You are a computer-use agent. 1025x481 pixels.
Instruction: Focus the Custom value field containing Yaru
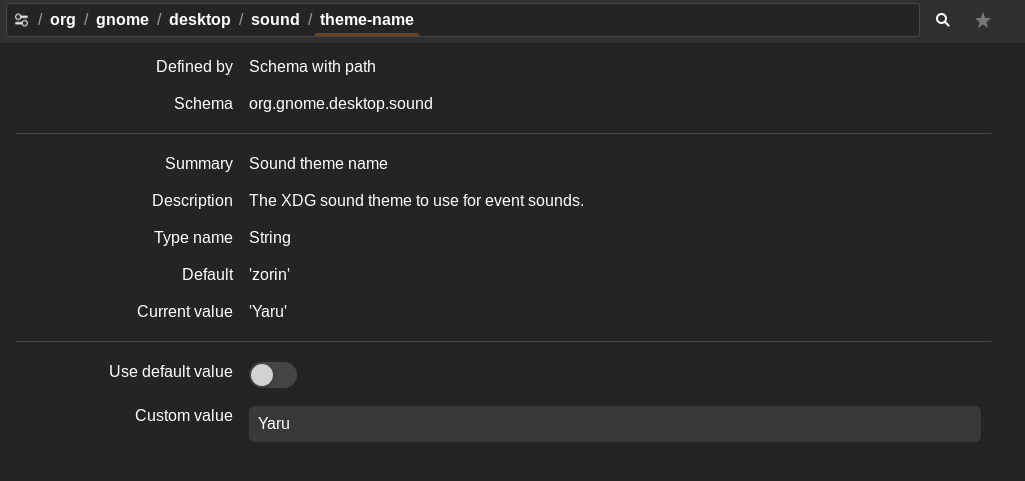tap(614, 423)
